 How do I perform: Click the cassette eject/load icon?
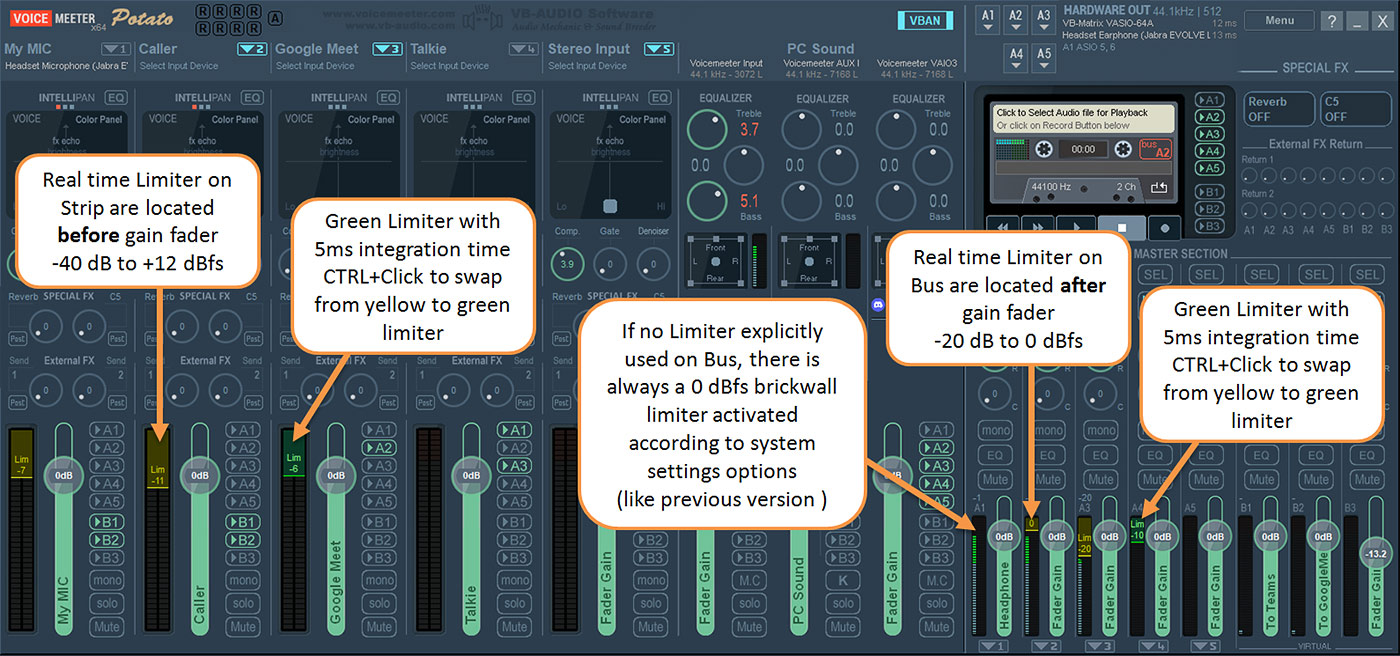(x=1159, y=187)
